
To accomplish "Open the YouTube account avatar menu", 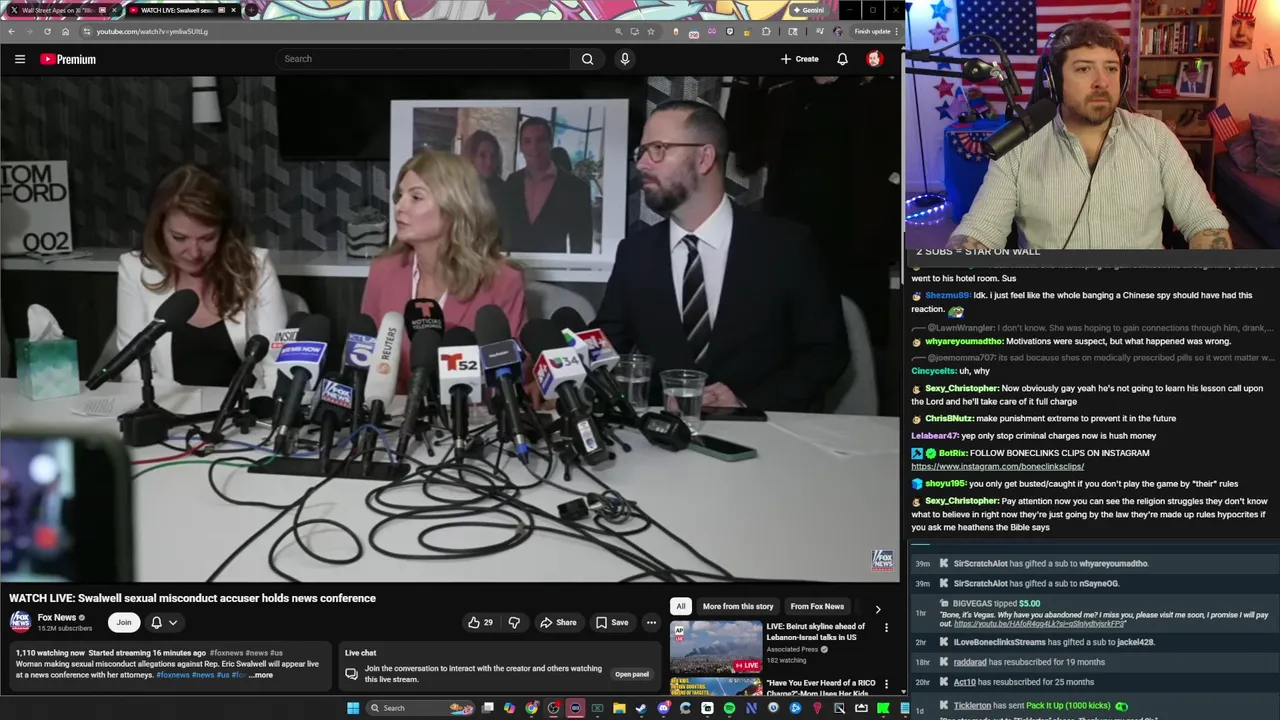I will click(874, 59).
